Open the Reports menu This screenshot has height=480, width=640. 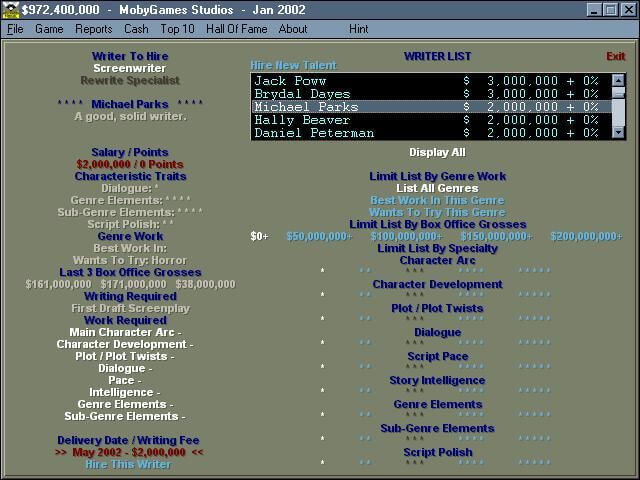93,29
